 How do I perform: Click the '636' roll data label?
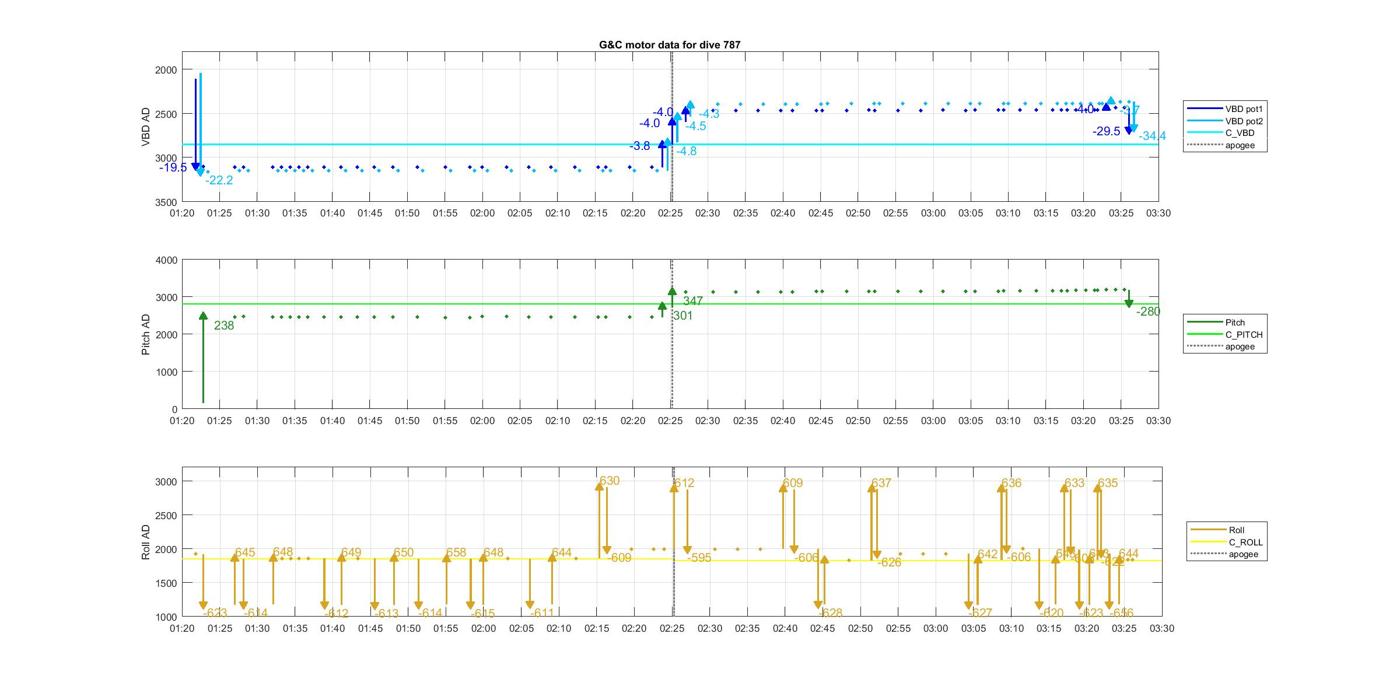pyautogui.click(x=1012, y=483)
